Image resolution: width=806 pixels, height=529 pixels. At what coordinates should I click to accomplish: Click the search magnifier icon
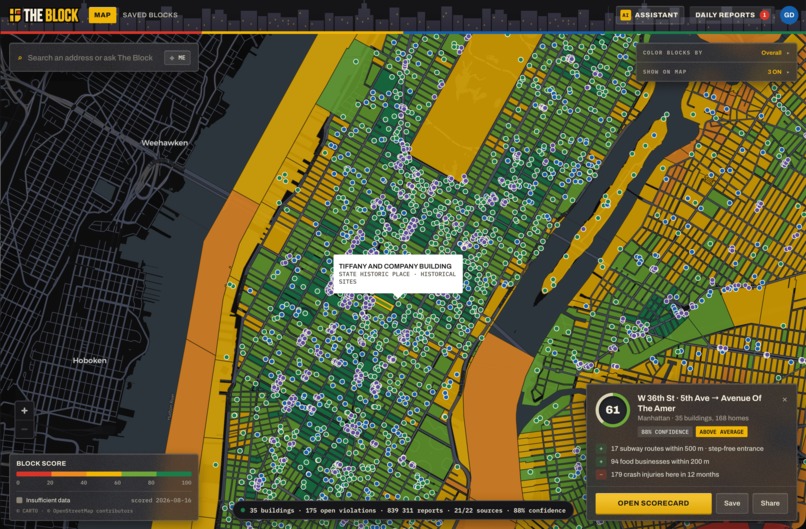tap(20, 58)
